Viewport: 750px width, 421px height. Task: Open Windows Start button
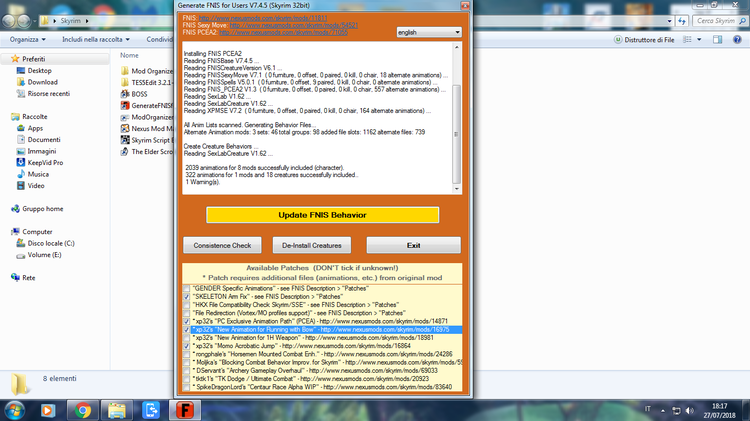click(x=14, y=410)
